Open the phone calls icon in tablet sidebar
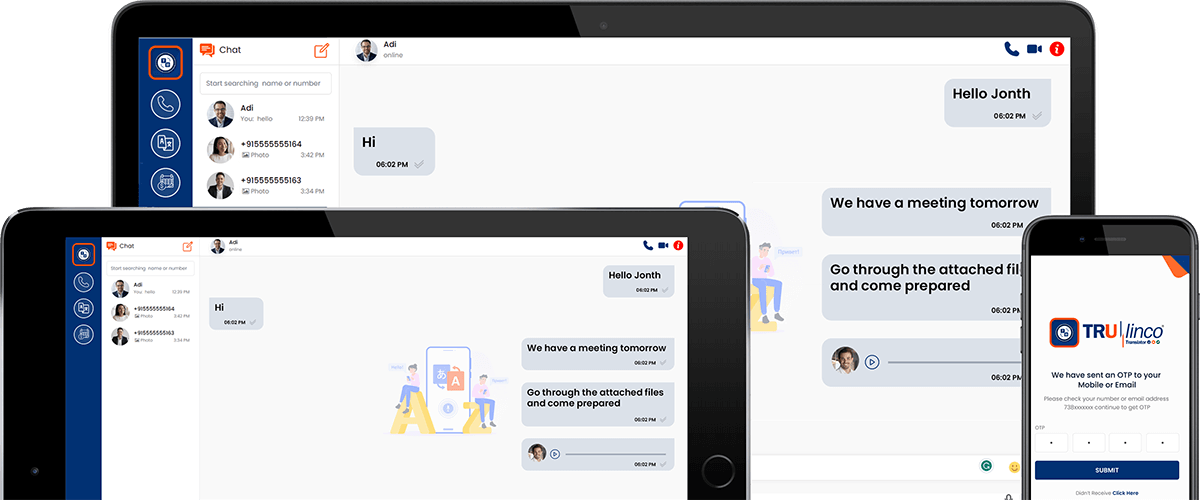This screenshot has width=1200, height=500. tap(84, 282)
